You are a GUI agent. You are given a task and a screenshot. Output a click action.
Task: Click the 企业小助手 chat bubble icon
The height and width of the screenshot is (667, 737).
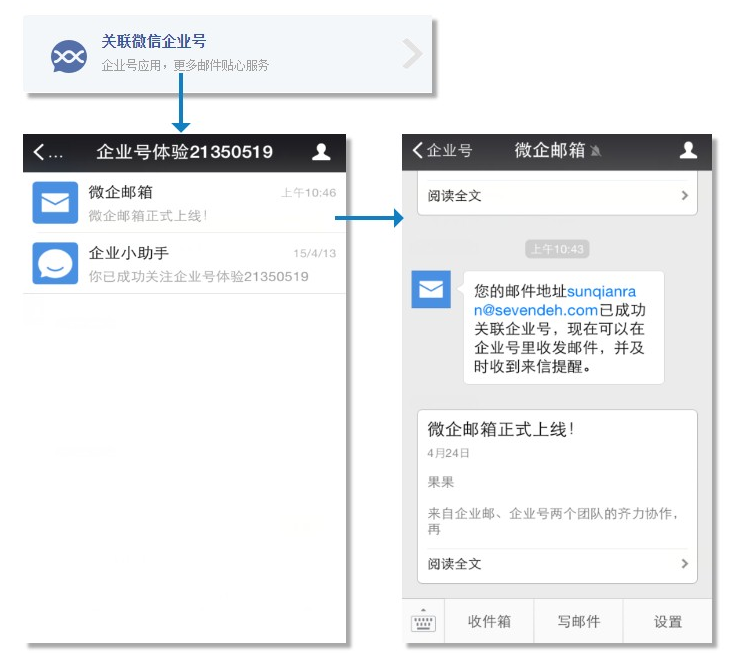click(56, 264)
